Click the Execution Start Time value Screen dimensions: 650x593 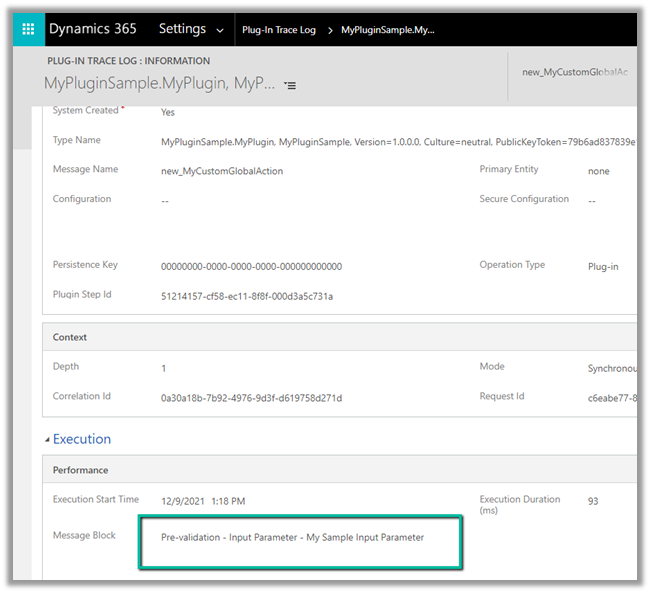[203, 501]
